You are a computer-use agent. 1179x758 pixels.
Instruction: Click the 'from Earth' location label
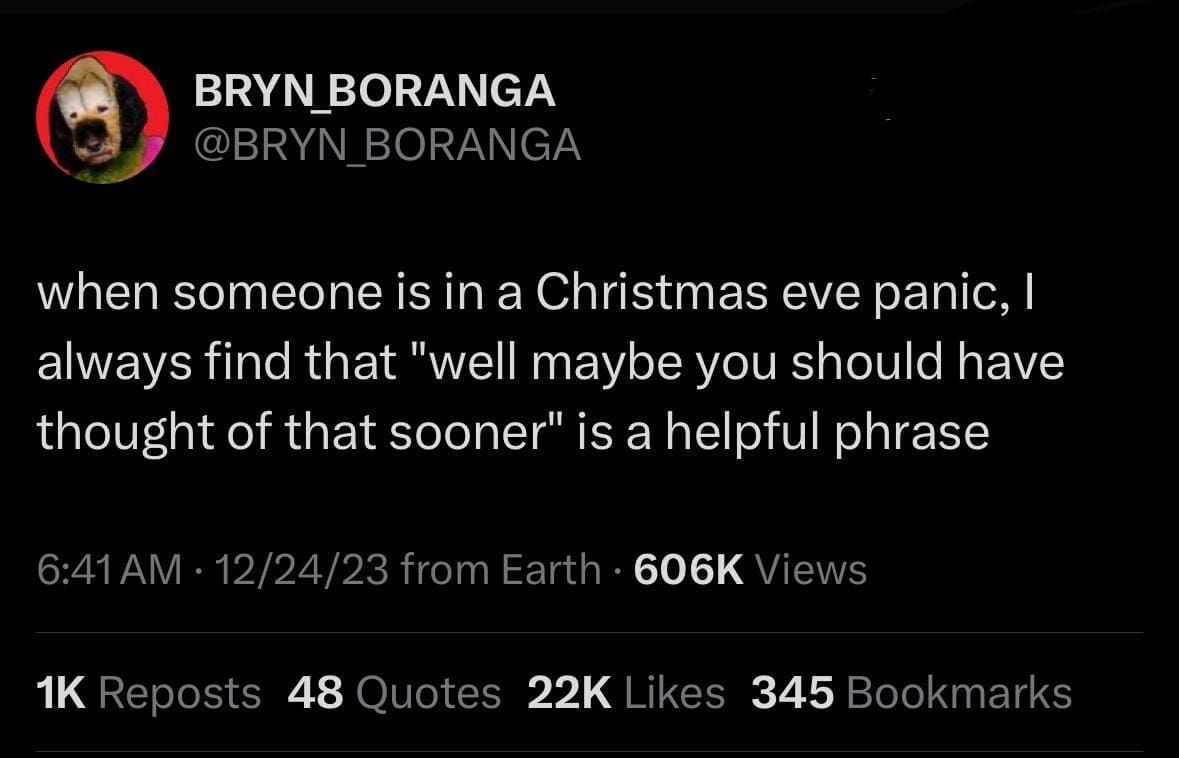499,570
